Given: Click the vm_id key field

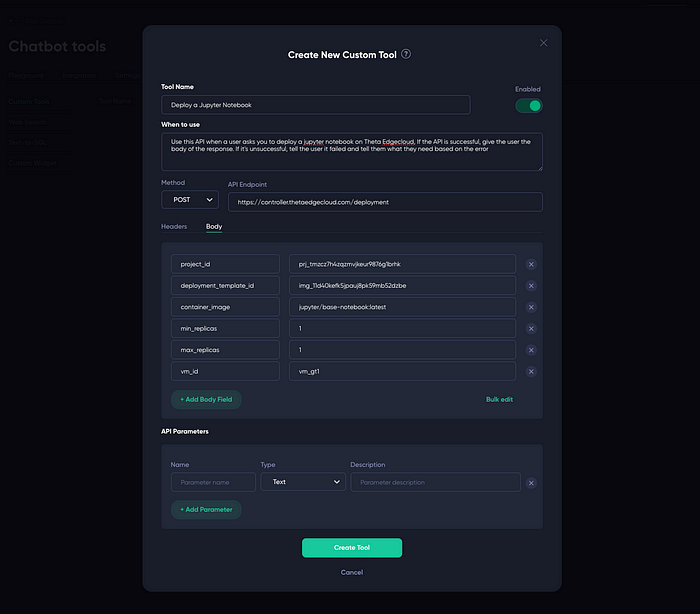Looking at the screenshot, I should (x=225, y=372).
